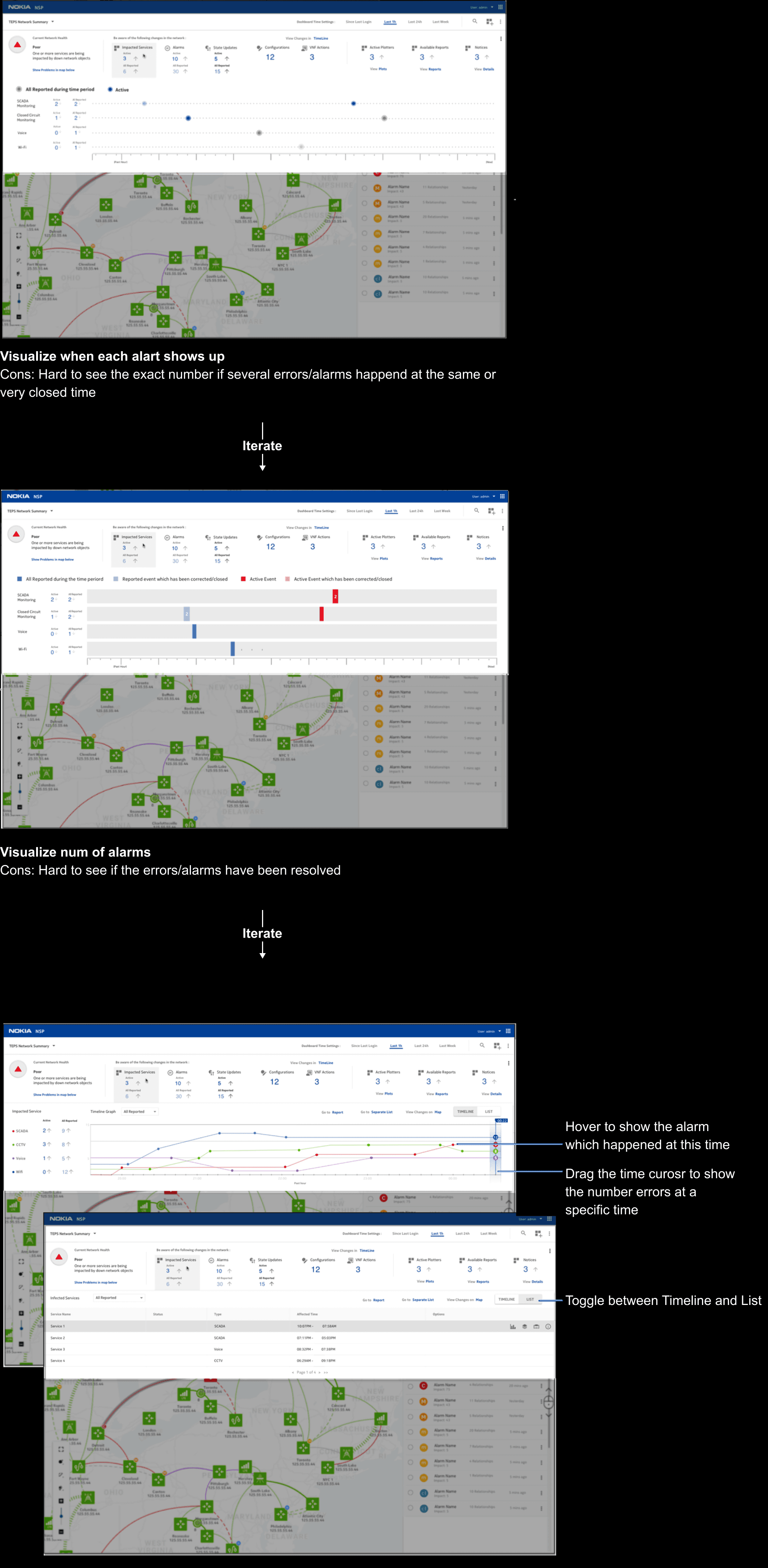The height and width of the screenshot is (1568, 768).
Task: Open Infected Services All Reported dropdown
Action: point(119,1298)
